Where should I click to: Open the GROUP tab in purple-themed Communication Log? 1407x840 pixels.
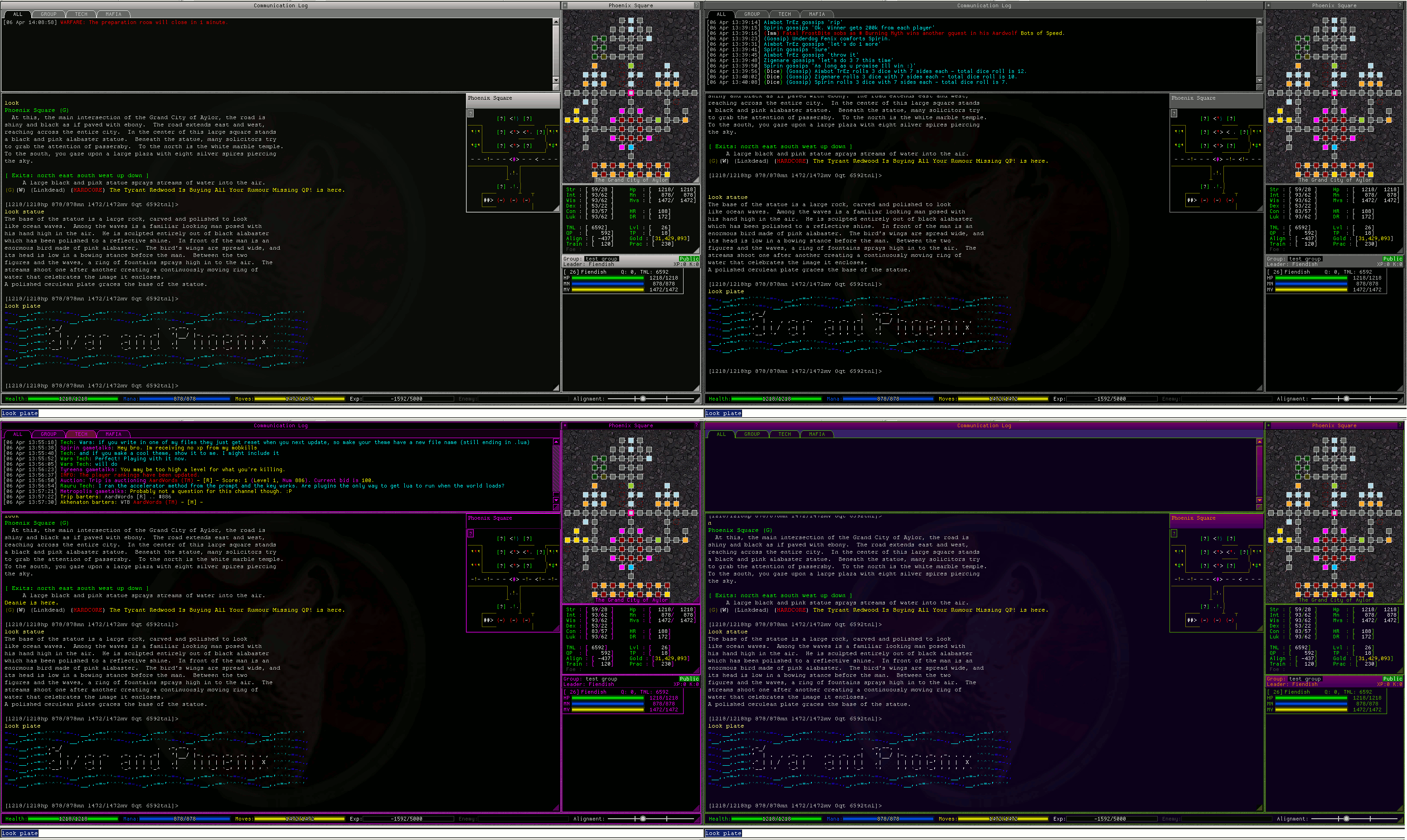click(752, 434)
